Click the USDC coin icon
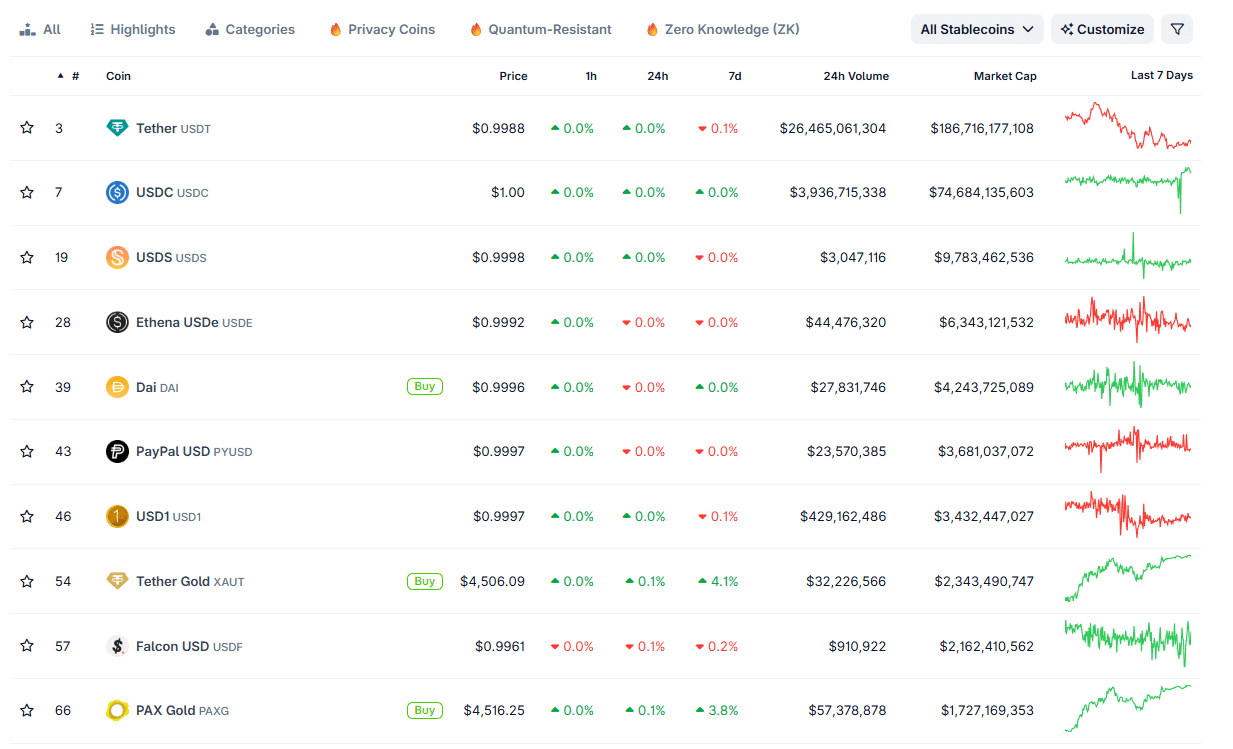1233x749 pixels. [x=116, y=192]
